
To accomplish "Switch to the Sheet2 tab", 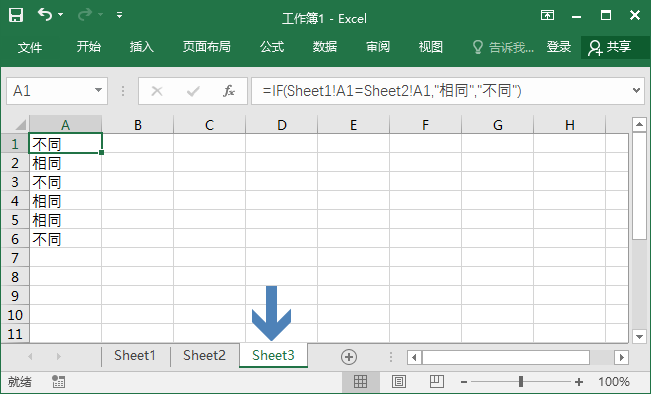I will click(x=204, y=355).
